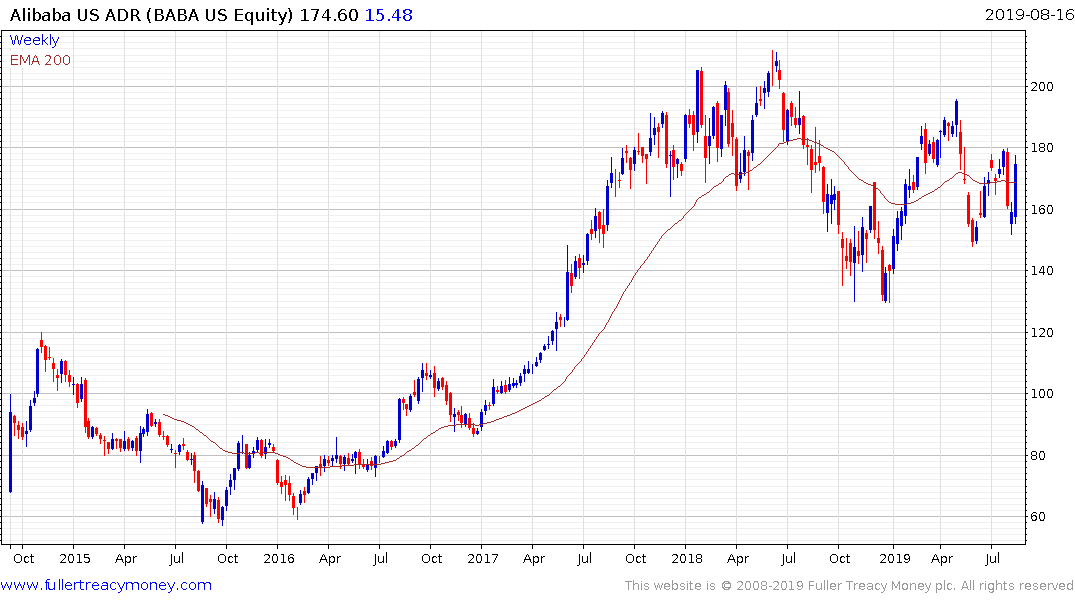Click the 140 price axis label
The width and height of the screenshot is (1075, 600).
(1042, 271)
